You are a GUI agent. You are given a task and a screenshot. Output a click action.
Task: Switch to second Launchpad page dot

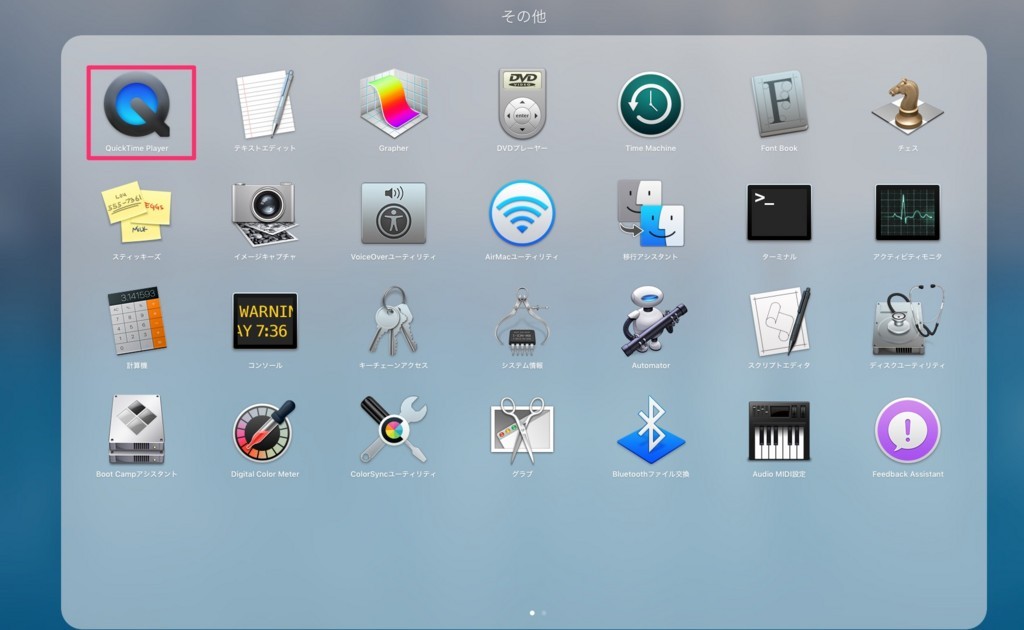[x=544, y=613]
